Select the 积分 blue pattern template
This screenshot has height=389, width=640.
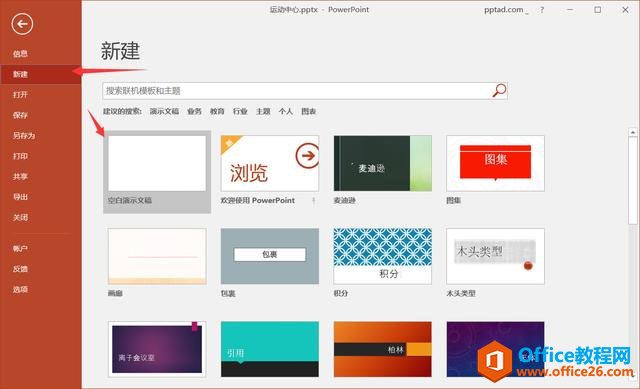click(x=382, y=256)
